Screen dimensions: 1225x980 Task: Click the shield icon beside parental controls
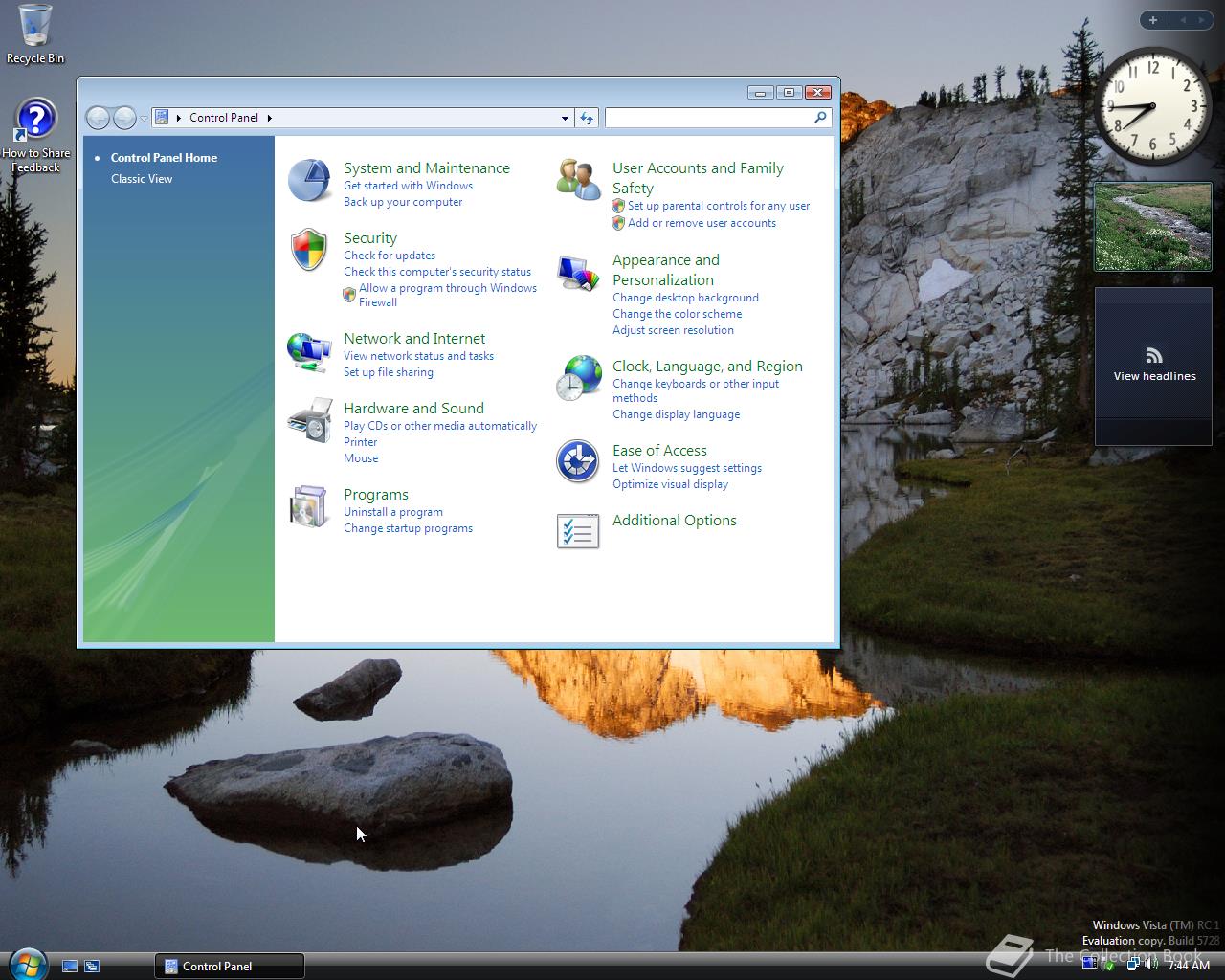coord(618,206)
